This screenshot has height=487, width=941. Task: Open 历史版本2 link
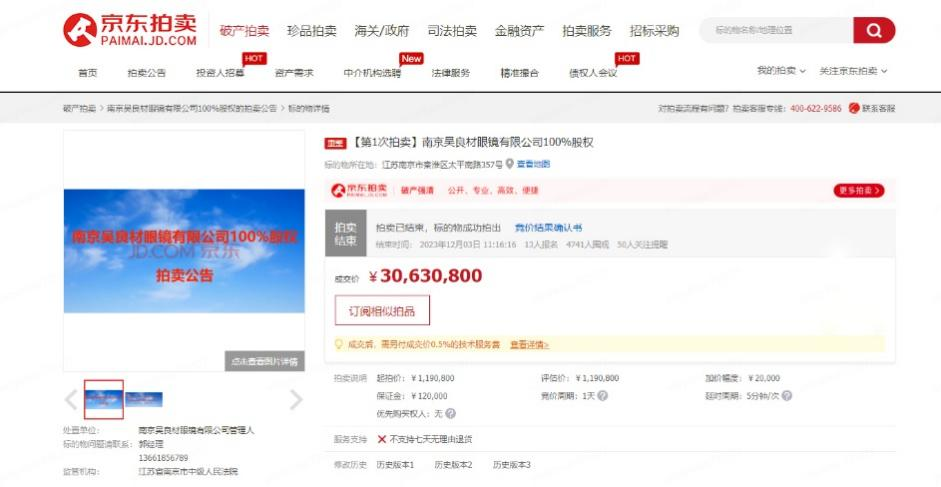tap(453, 465)
